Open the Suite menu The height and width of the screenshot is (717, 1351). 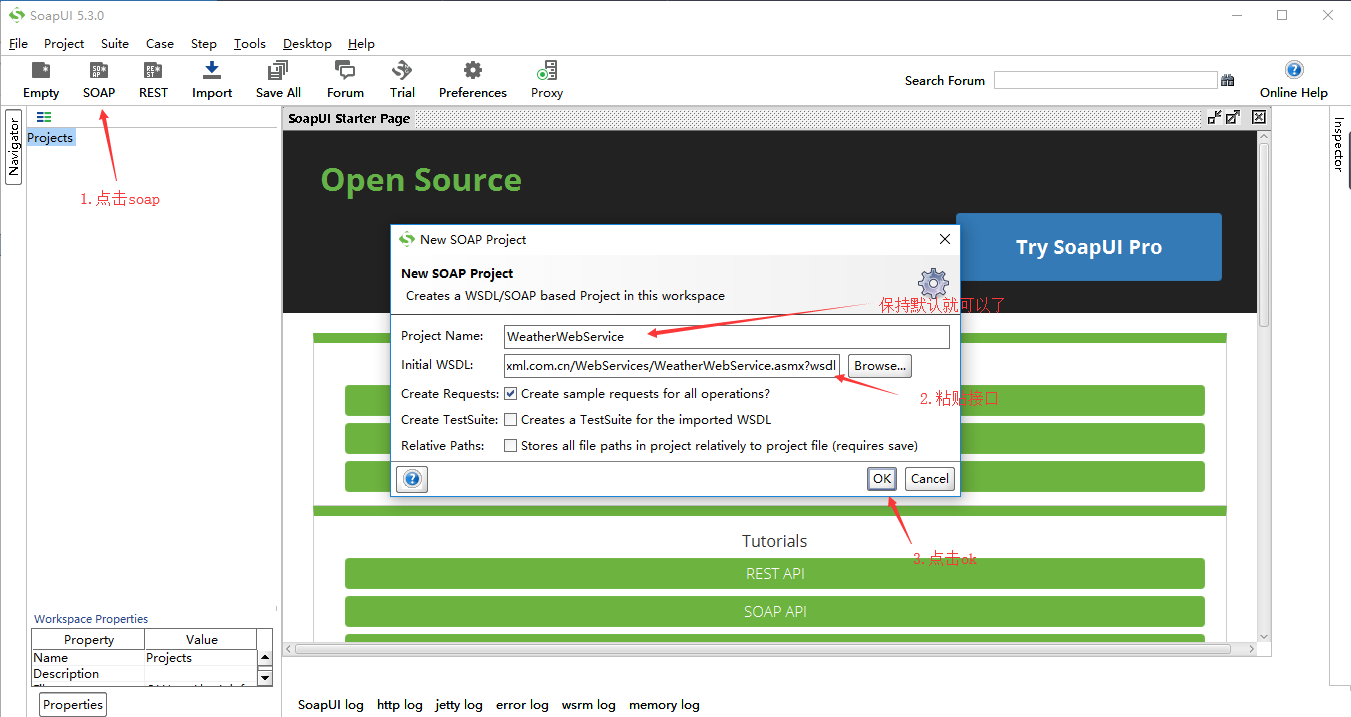pos(115,44)
